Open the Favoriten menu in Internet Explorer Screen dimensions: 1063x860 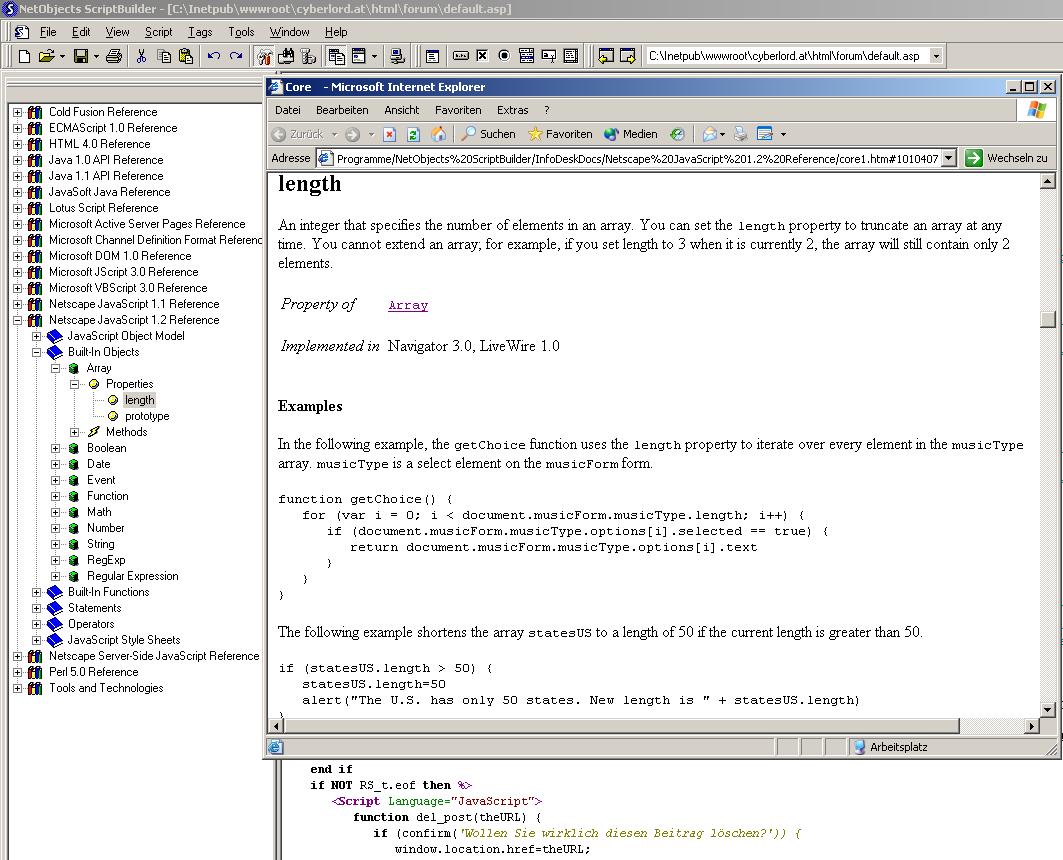[x=458, y=110]
